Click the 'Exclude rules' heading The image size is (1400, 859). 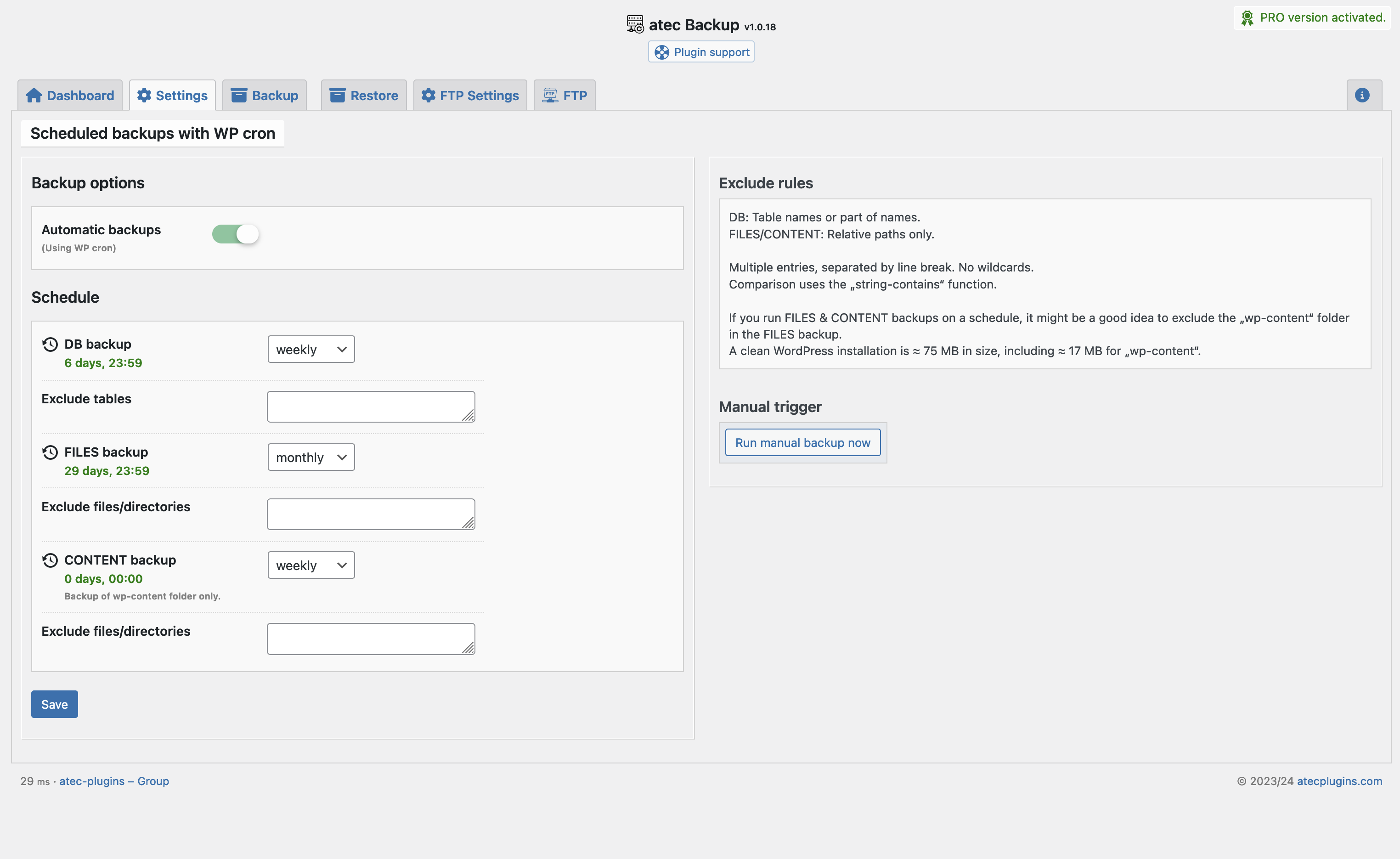[x=766, y=183]
